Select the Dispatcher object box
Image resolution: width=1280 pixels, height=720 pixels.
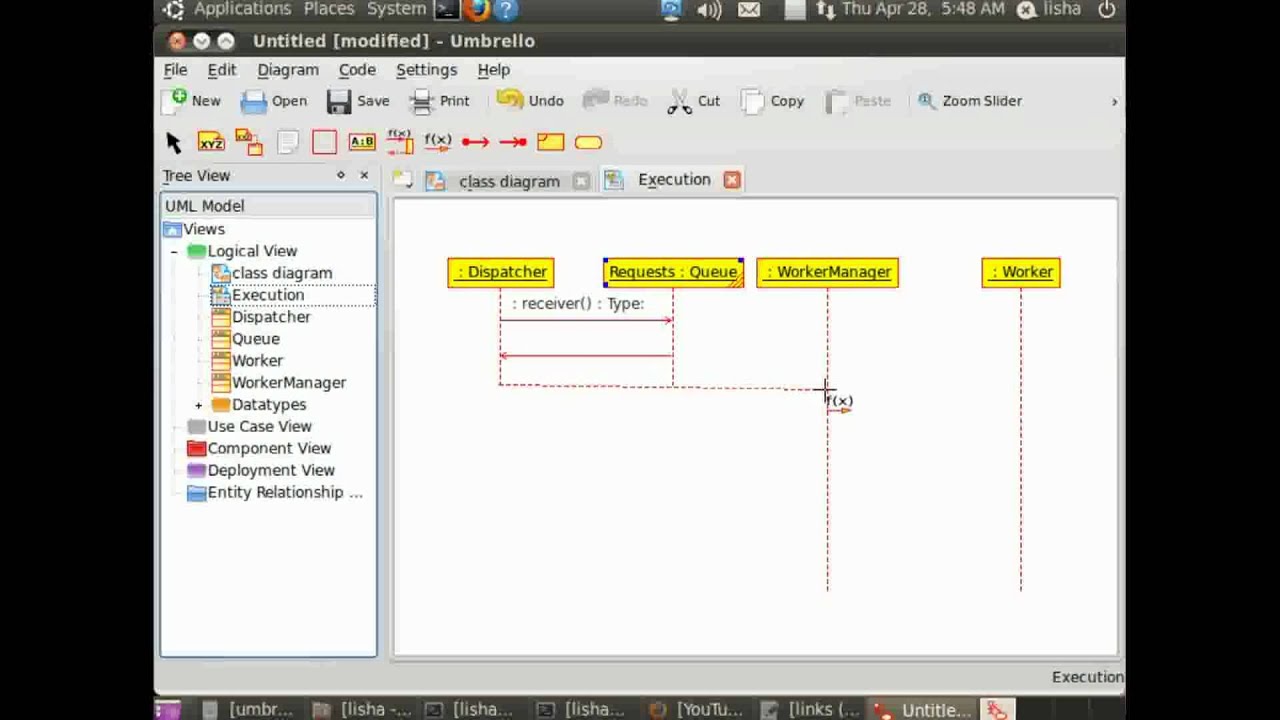pyautogui.click(x=500, y=272)
